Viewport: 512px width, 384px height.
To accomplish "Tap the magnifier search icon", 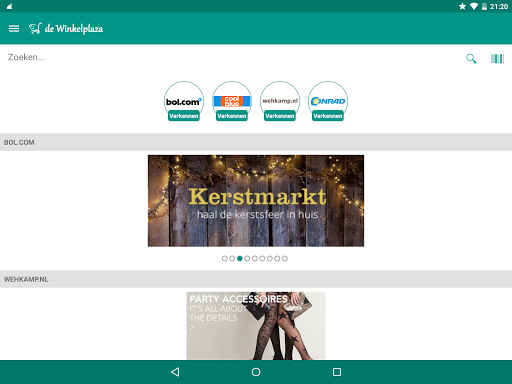I will tap(471, 59).
